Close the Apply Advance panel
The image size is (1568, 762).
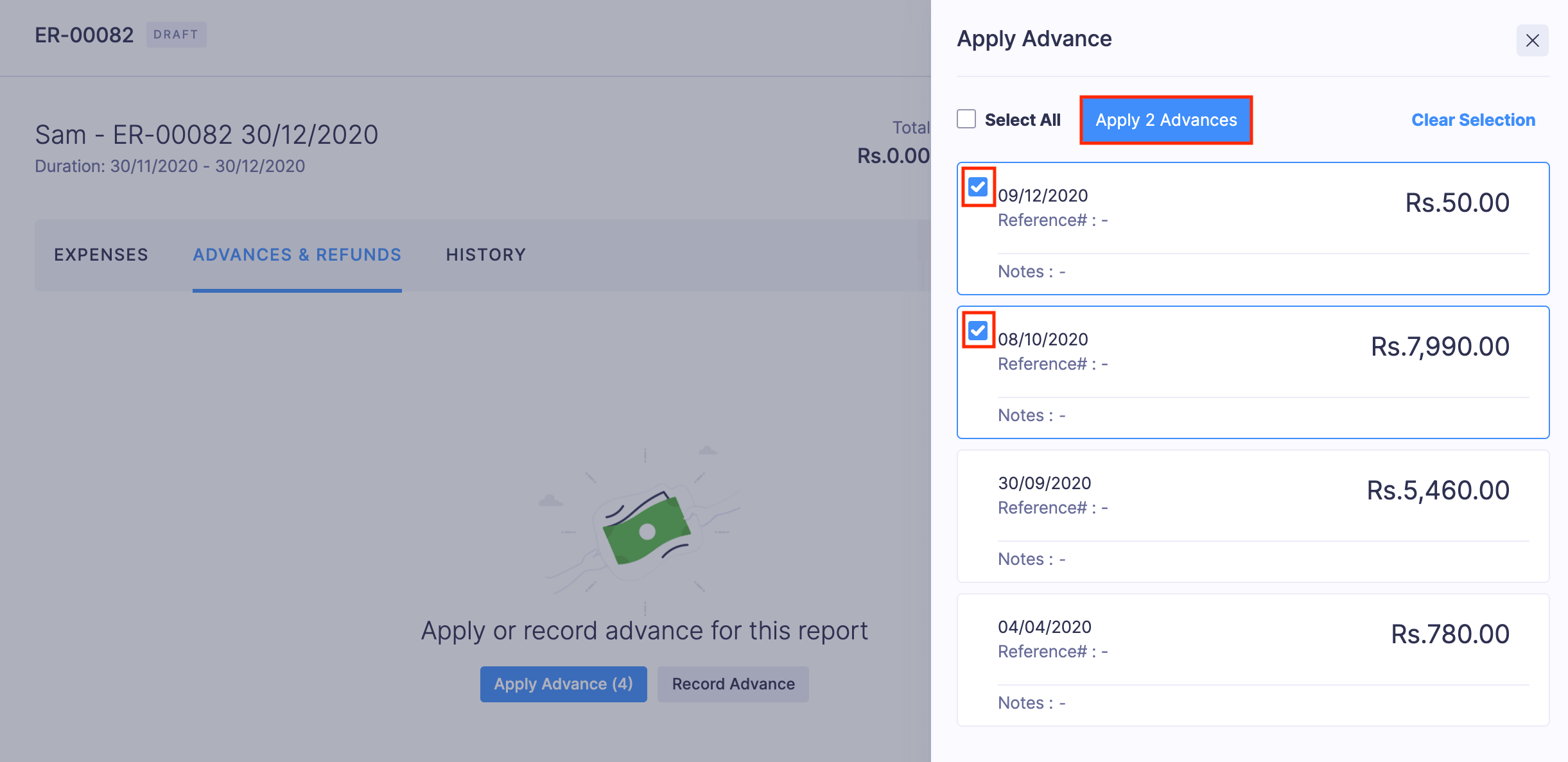pos(1533,40)
